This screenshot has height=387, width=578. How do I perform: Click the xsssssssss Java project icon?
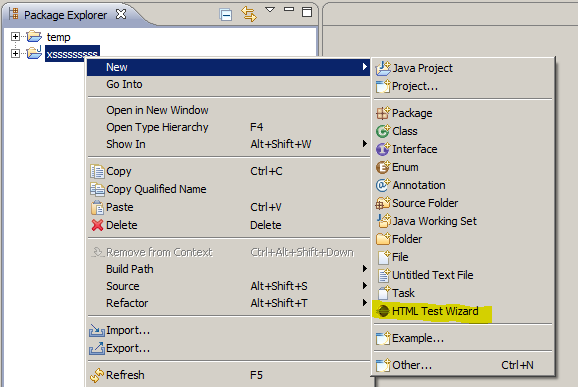[34, 53]
